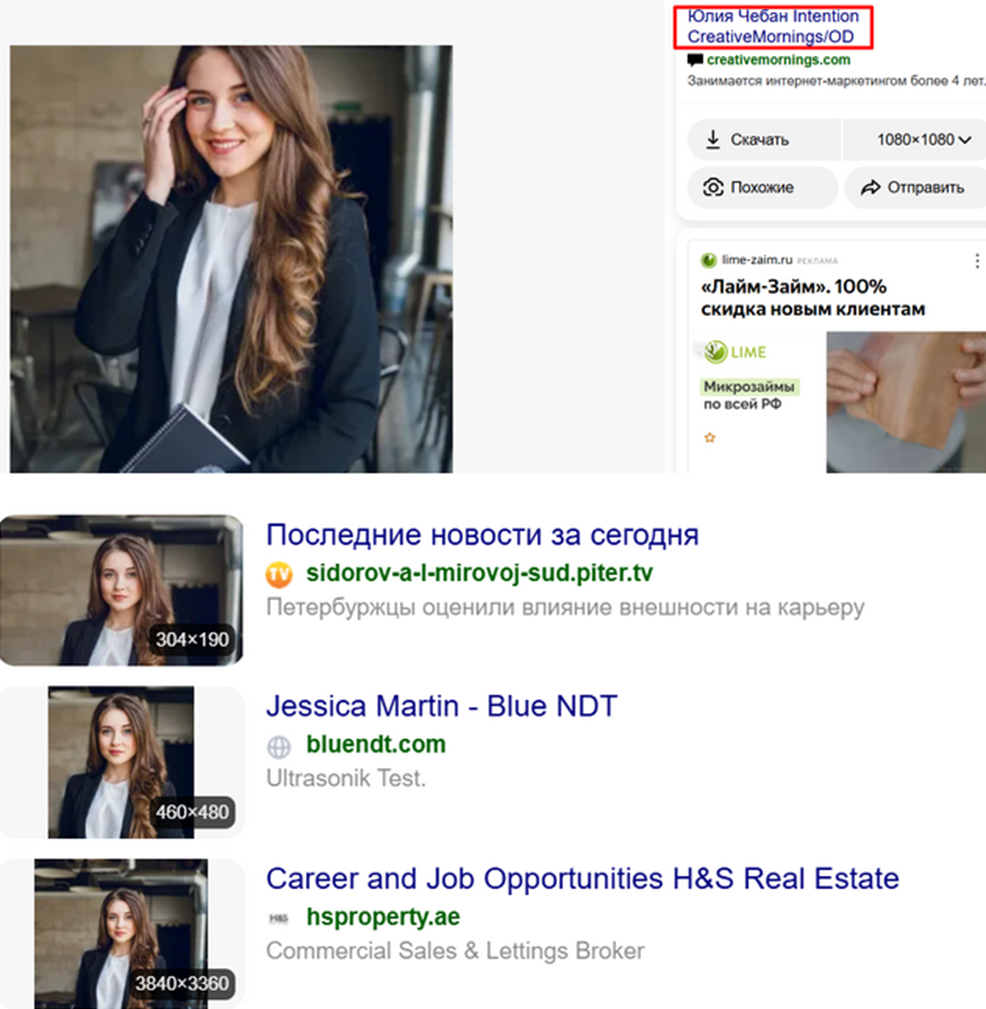Screen dimensions: 986x1009
Task: Open the three-dot menu on the Lime-Zaim ad
Action: click(x=977, y=261)
